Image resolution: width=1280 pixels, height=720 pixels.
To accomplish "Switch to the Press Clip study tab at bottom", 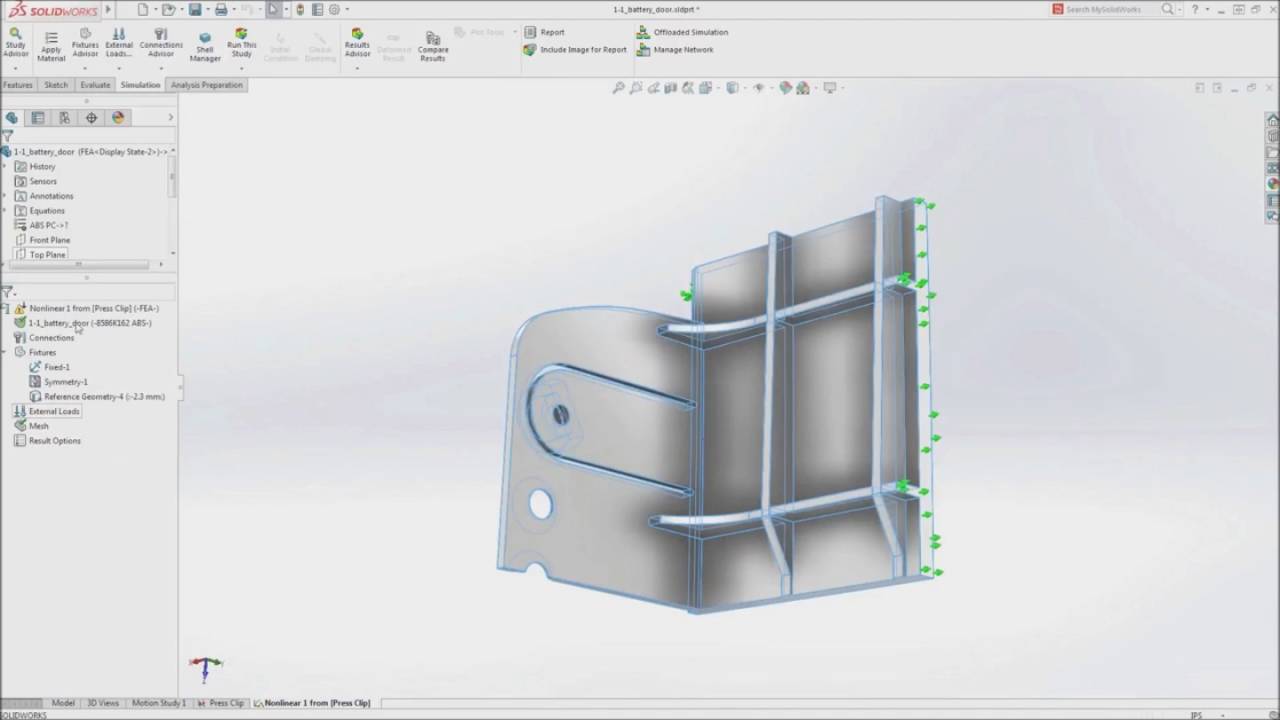I will 220,703.
